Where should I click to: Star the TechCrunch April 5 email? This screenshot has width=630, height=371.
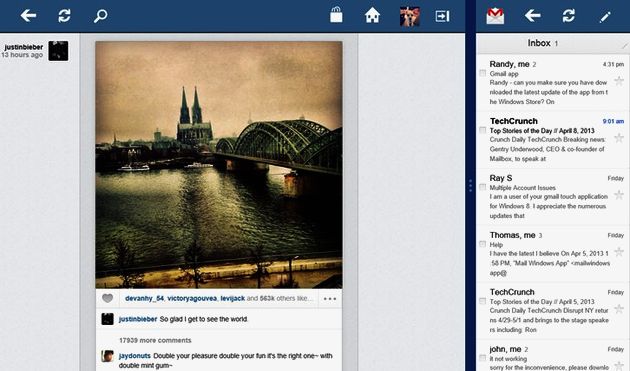(619, 309)
